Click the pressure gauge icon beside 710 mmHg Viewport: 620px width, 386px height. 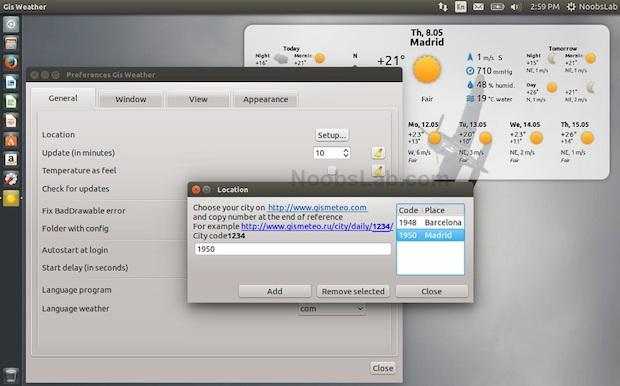click(x=470, y=71)
